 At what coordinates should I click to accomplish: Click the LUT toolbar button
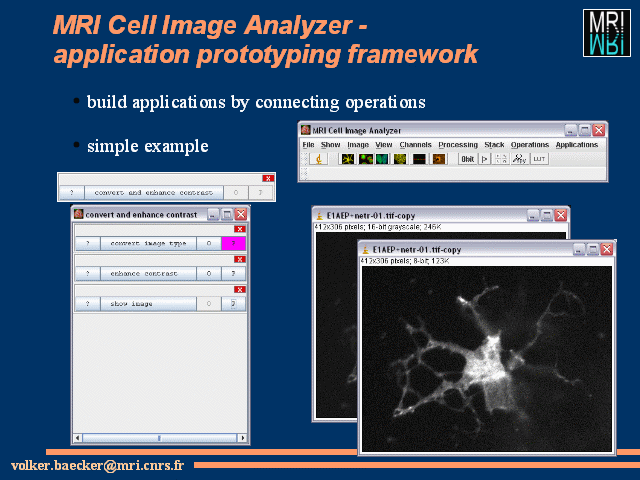click(539, 159)
